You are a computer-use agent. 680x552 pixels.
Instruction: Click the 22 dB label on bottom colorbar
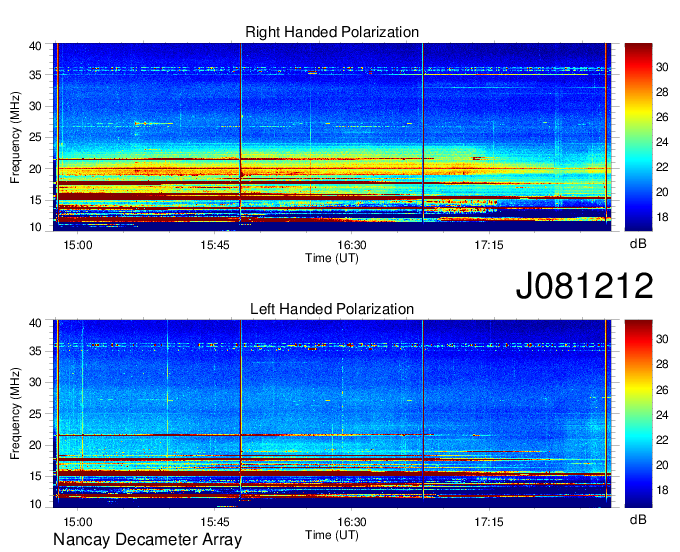pyautogui.click(x=662, y=440)
